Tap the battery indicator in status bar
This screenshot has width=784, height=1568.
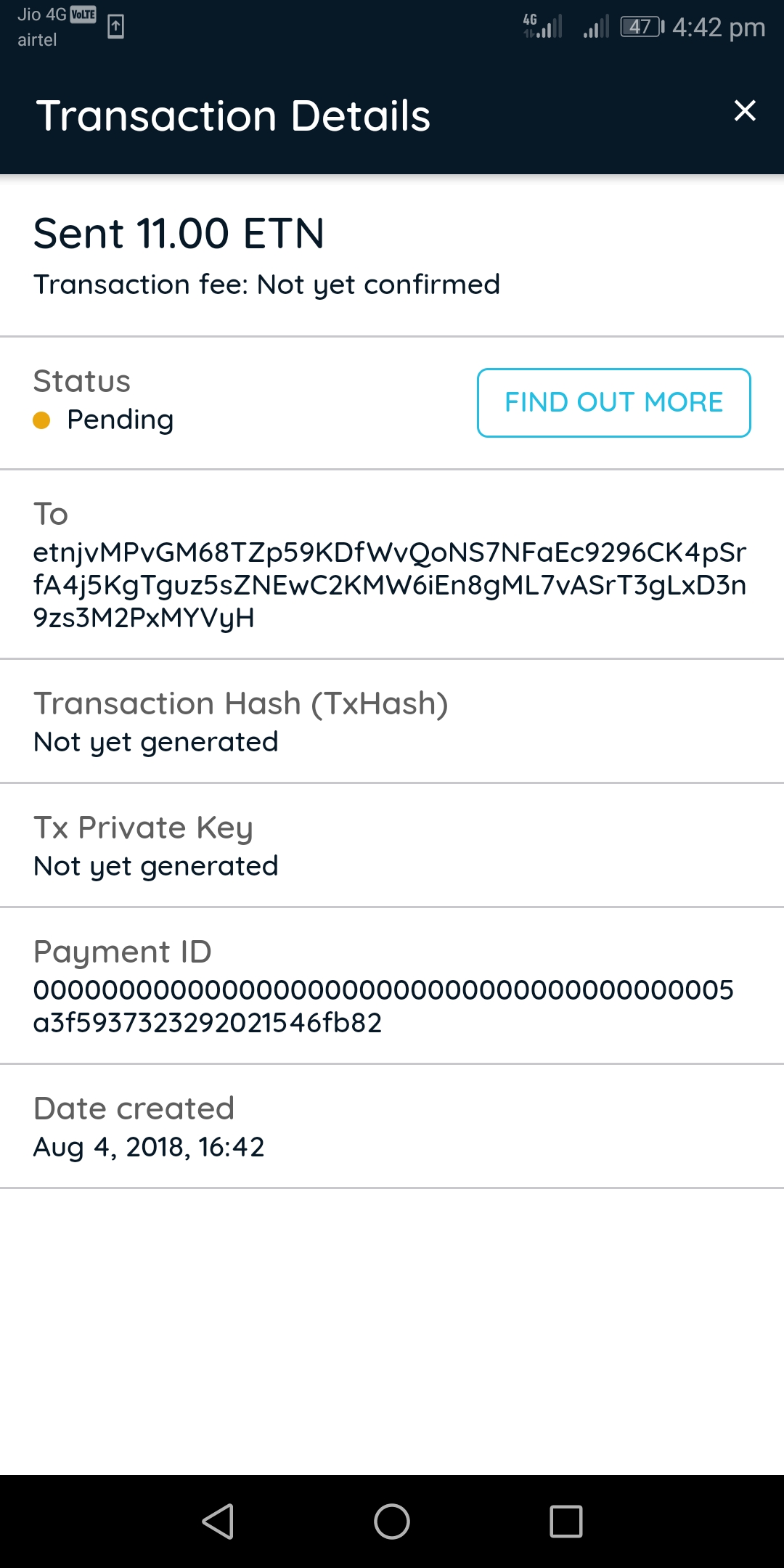(x=642, y=28)
